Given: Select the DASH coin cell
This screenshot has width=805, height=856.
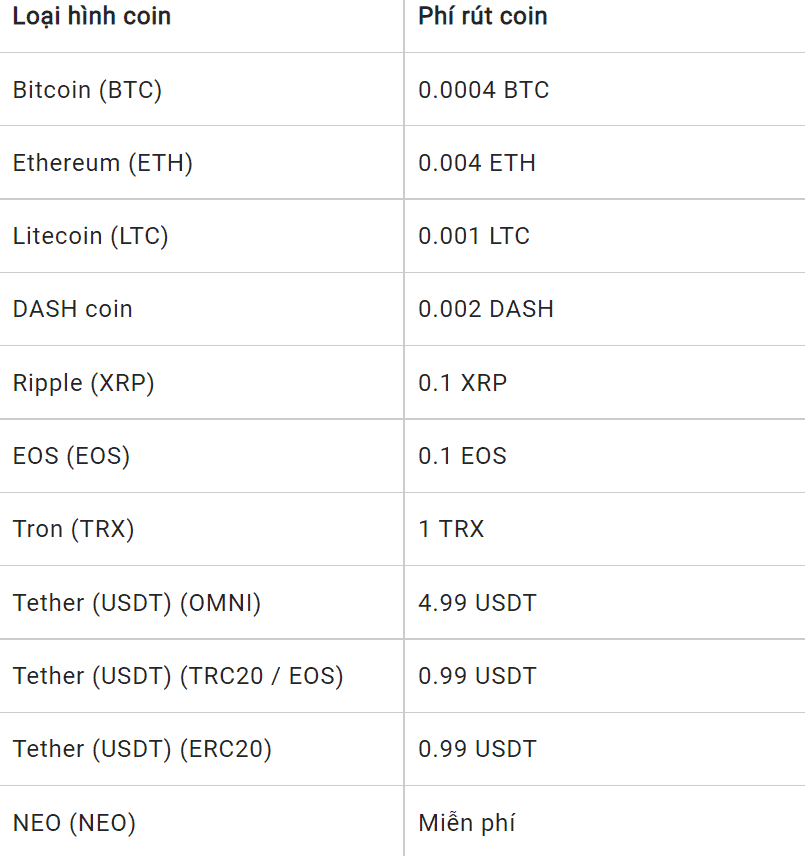Looking at the screenshot, I should [x=73, y=309].
